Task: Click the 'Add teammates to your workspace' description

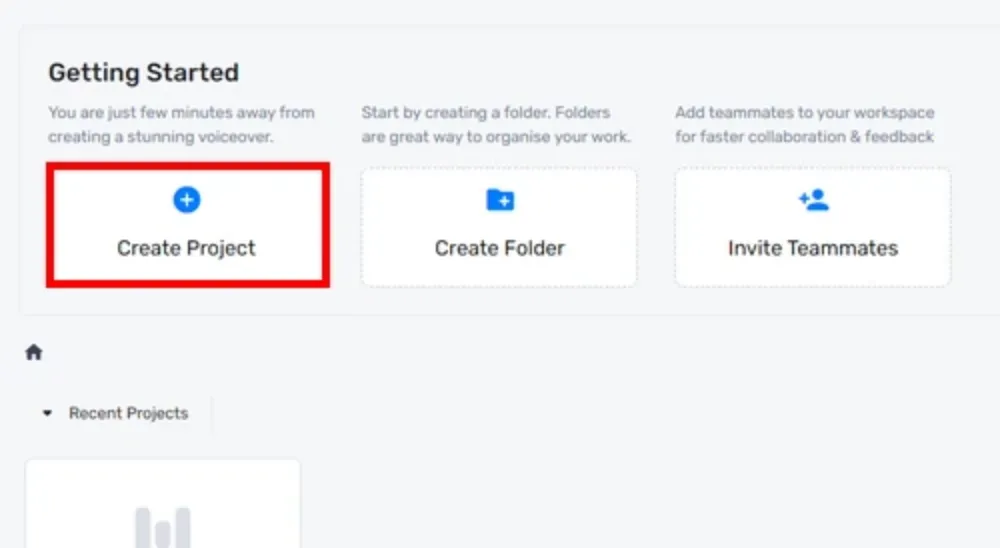Action: (805, 113)
